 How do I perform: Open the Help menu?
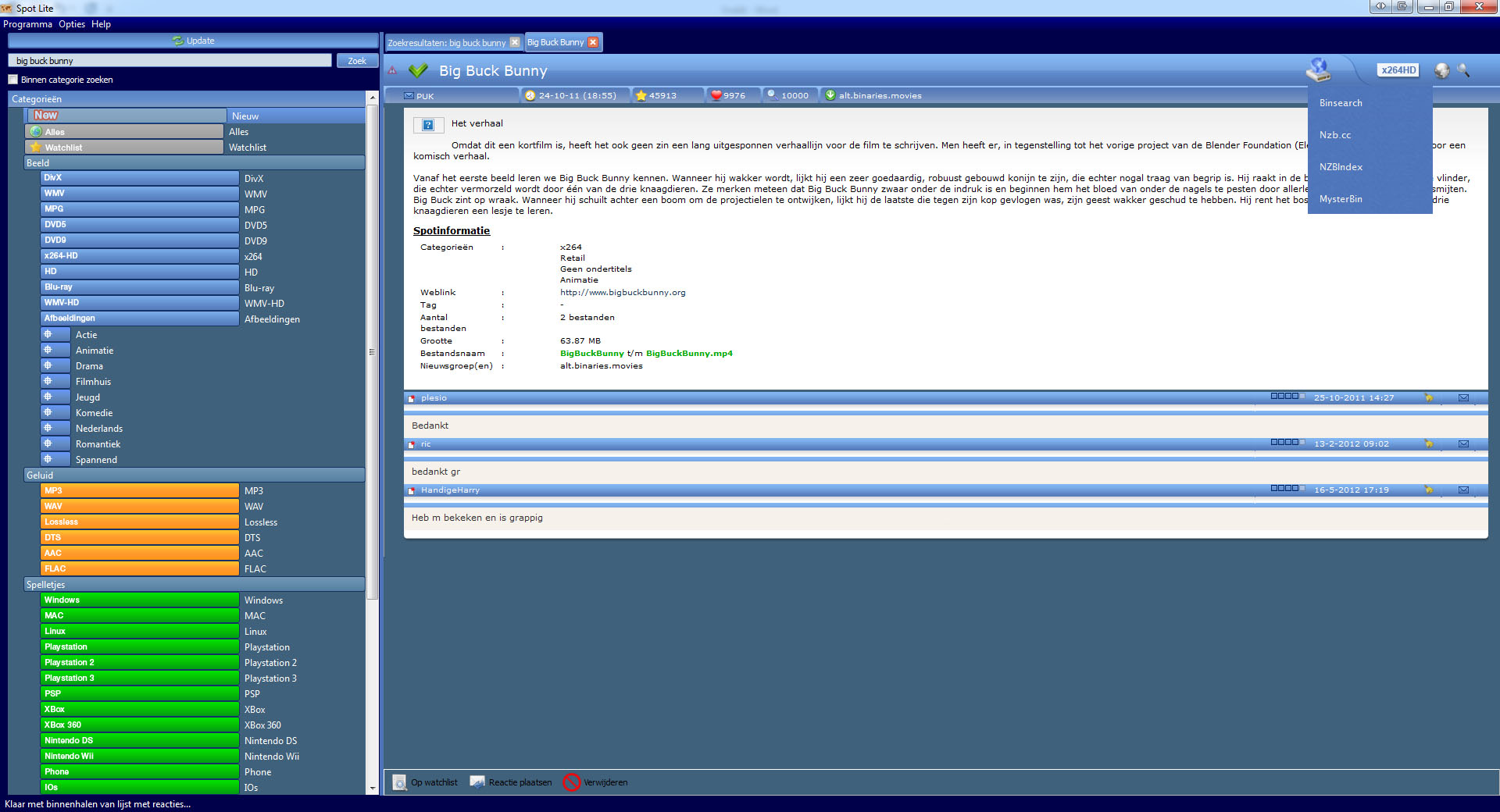[x=101, y=24]
